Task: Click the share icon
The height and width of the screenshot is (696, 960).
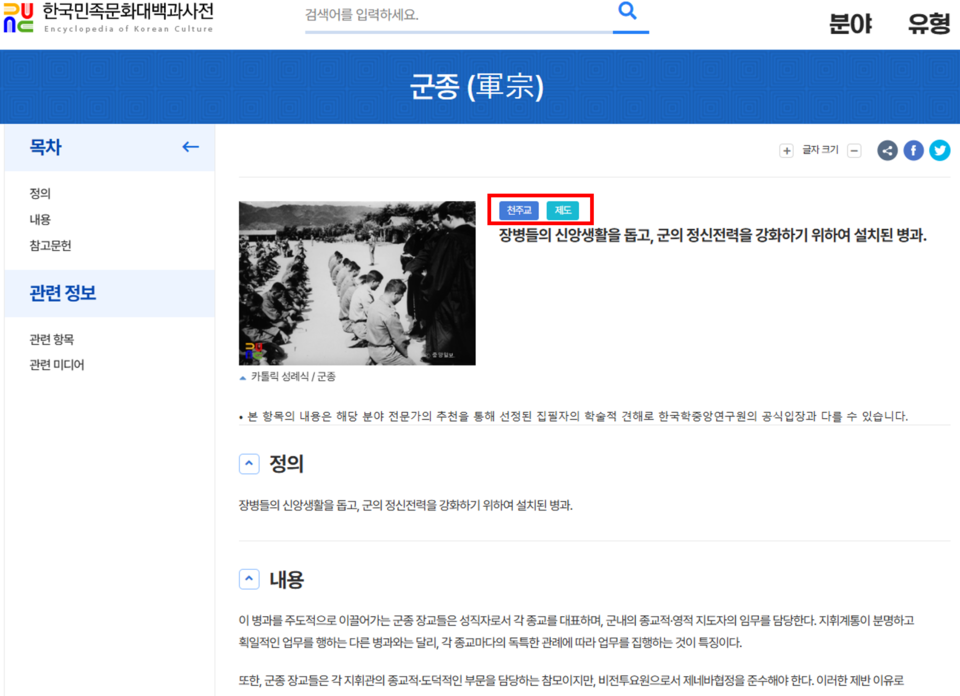Action: pyautogui.click(x=887, y=151)
